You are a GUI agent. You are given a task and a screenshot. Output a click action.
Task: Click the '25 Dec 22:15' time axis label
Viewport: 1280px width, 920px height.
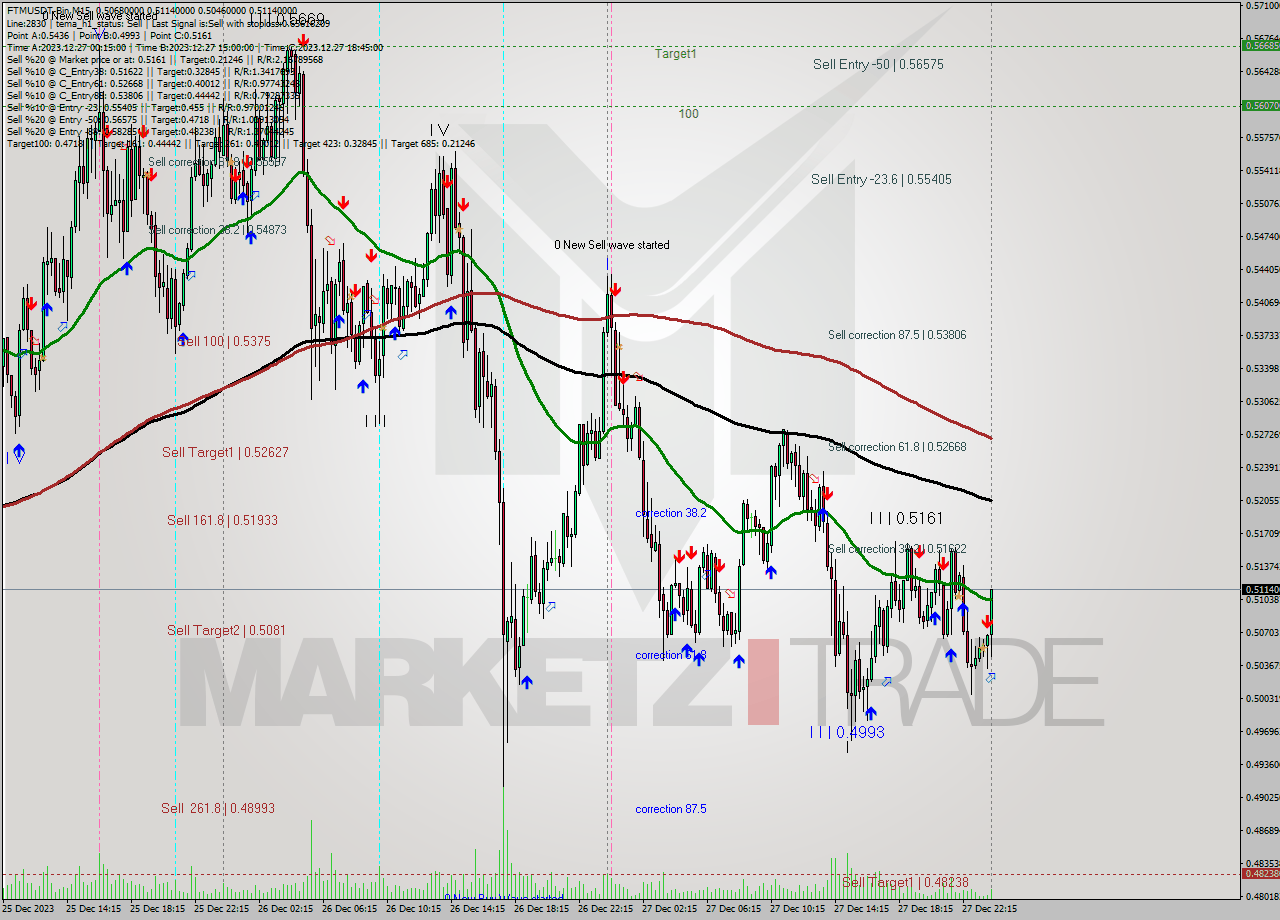tap(222, 909)
